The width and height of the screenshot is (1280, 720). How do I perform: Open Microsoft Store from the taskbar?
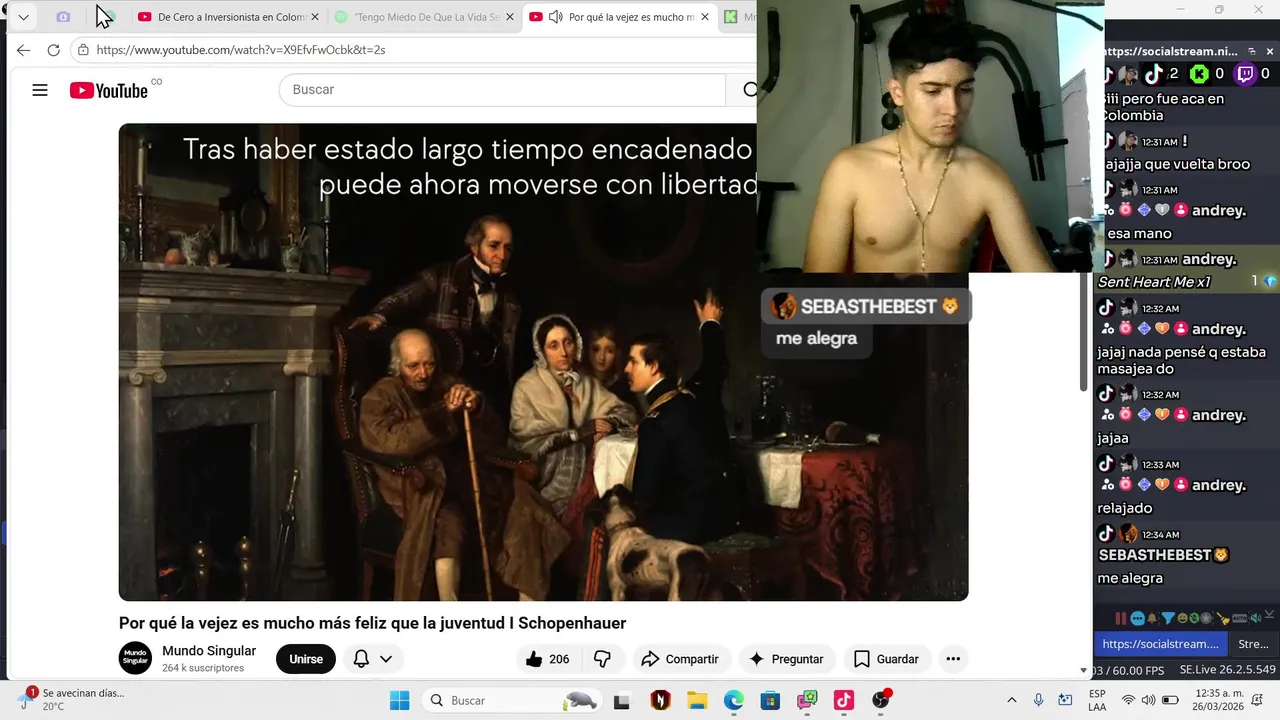(770, 700)
